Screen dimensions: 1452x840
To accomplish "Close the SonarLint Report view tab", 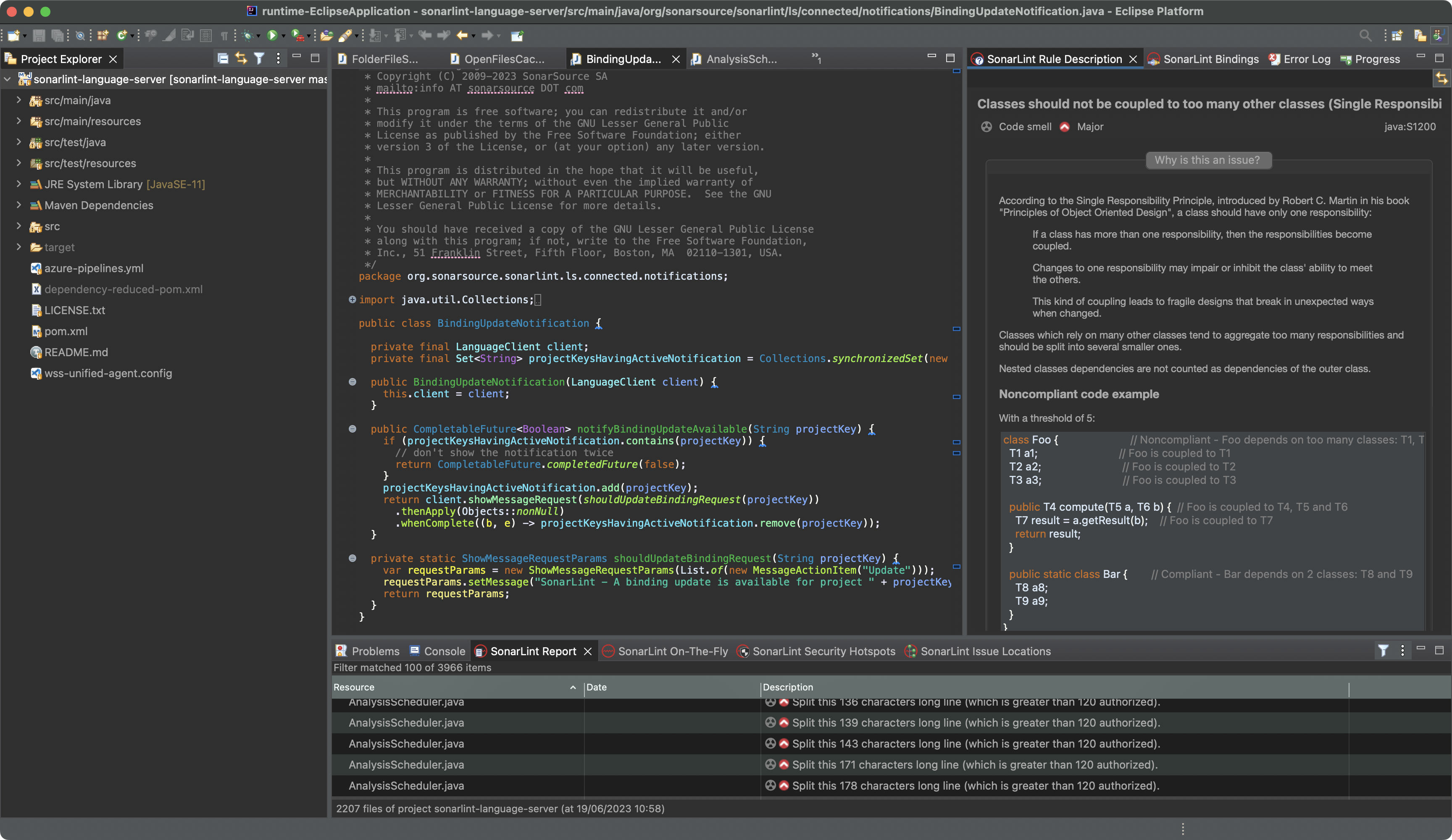I will [x=588, y=651].
